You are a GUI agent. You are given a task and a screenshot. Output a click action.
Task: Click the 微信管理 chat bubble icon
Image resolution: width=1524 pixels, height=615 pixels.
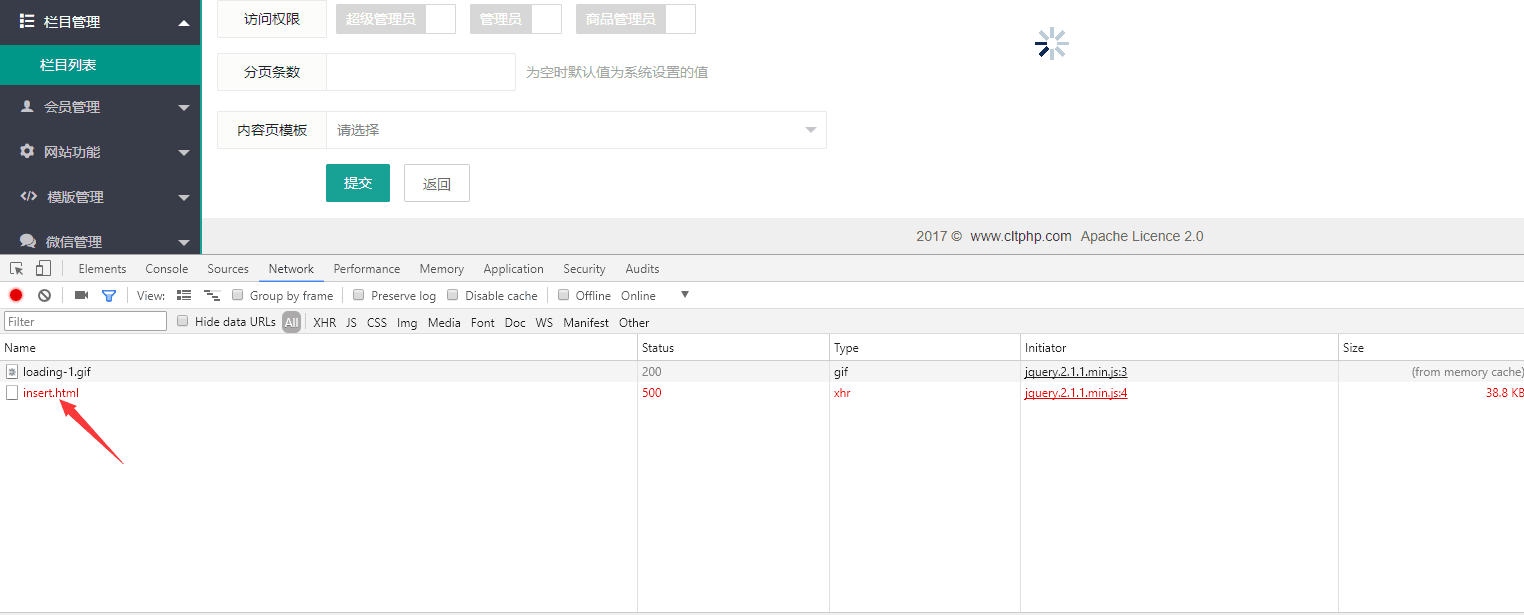coord(28,241)
